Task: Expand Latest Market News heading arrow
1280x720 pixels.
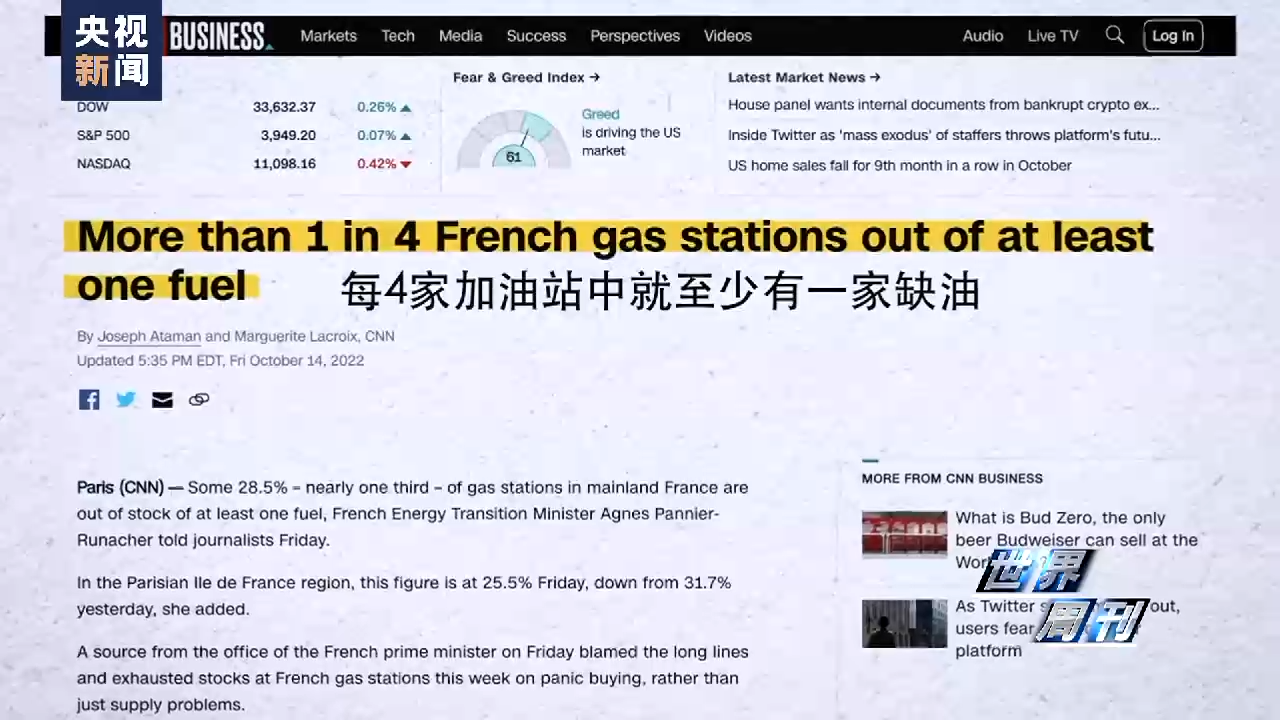Action: pos(874,77)
